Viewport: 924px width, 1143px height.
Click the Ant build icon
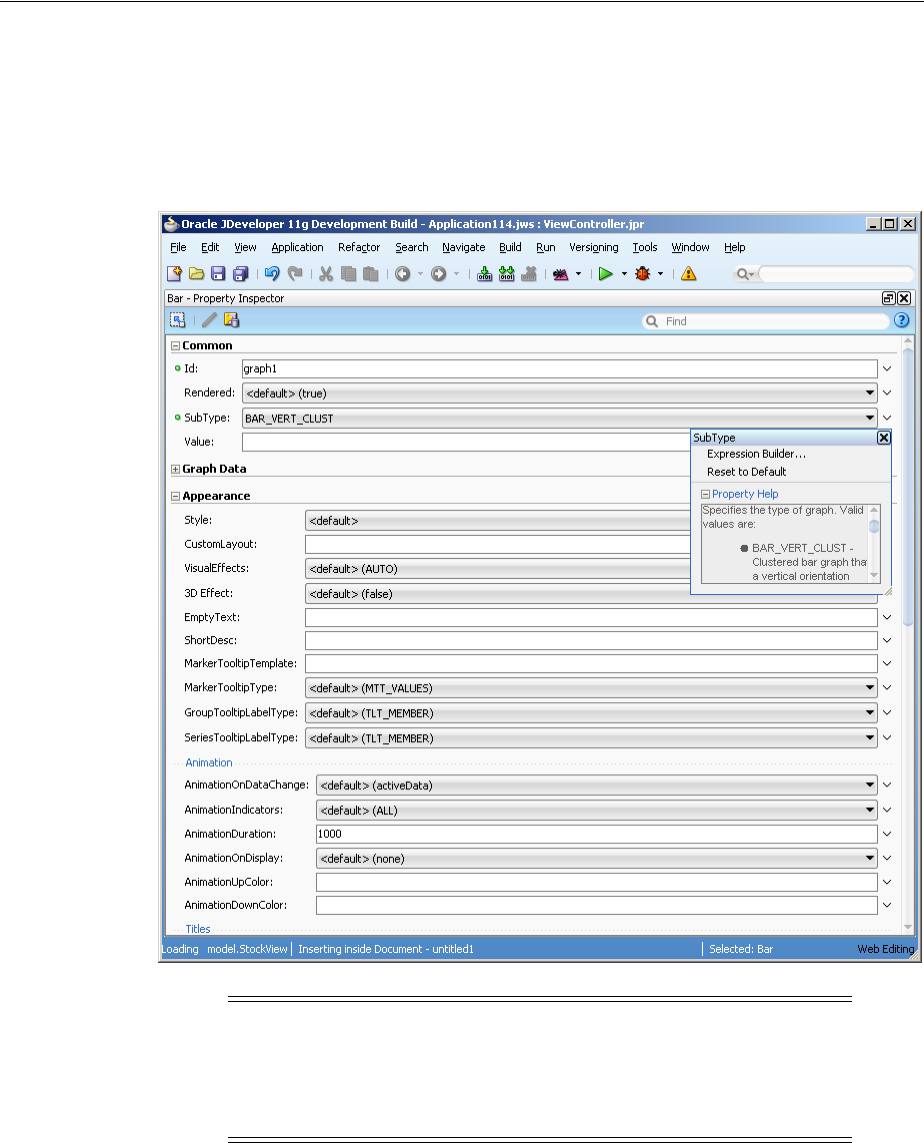tap(560, 273)
